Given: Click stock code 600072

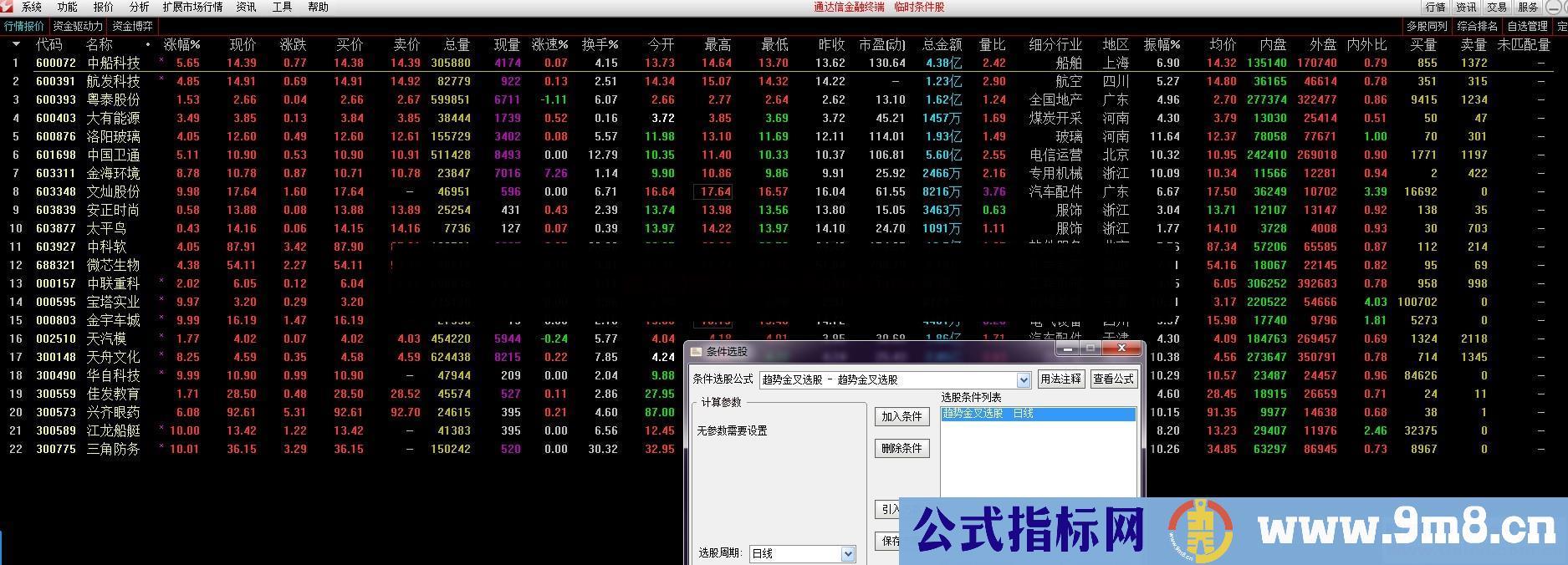Looking at the screenshot, I should pyautogui.click(x=56, y=63).
